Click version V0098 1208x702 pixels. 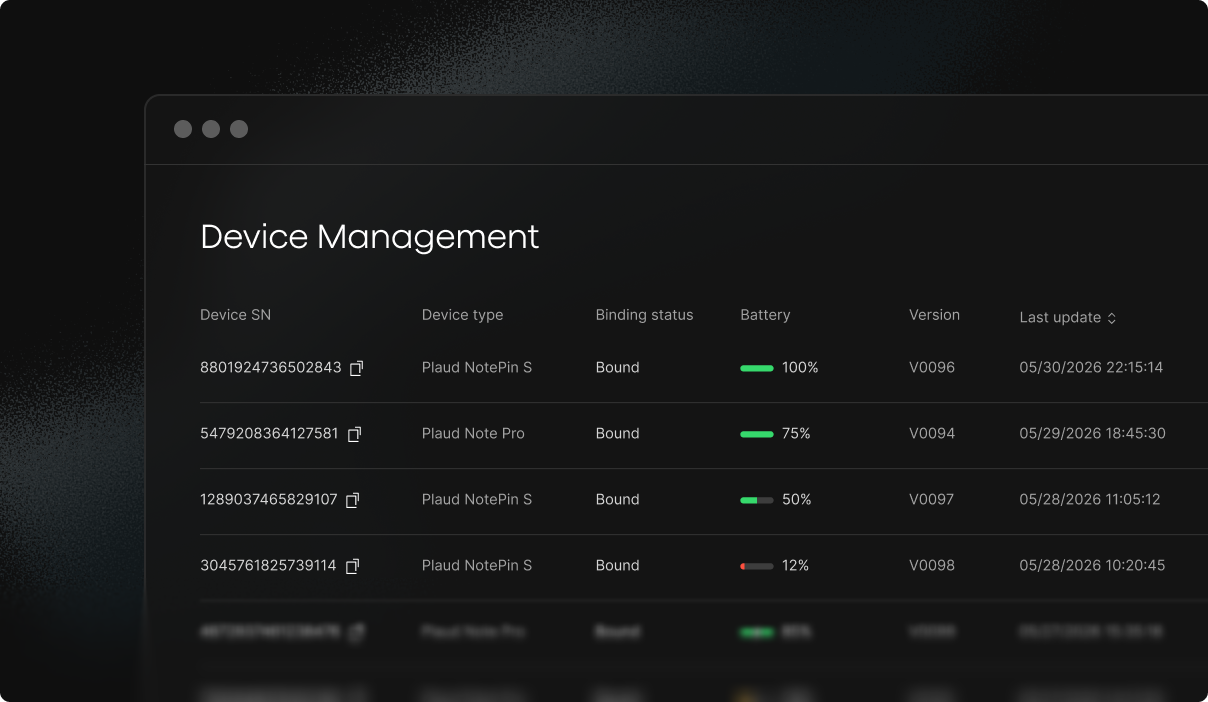pyautogui.click(x=932, y=566)
